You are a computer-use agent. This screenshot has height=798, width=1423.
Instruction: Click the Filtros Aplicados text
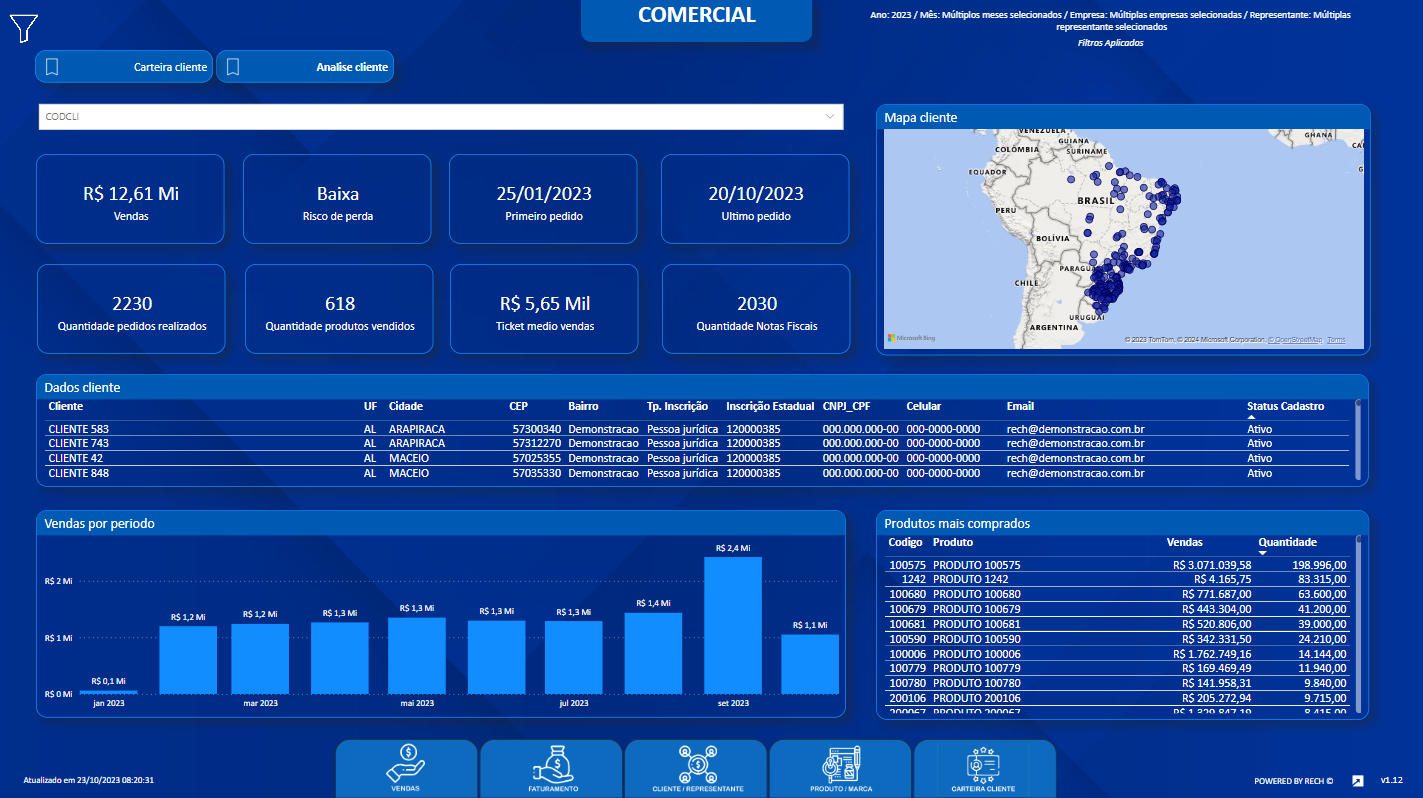(x=1110, y=43)
